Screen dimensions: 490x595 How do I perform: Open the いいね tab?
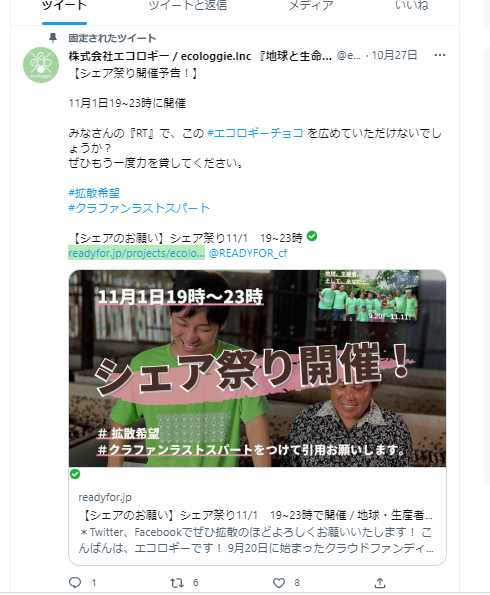click(412, 5)
